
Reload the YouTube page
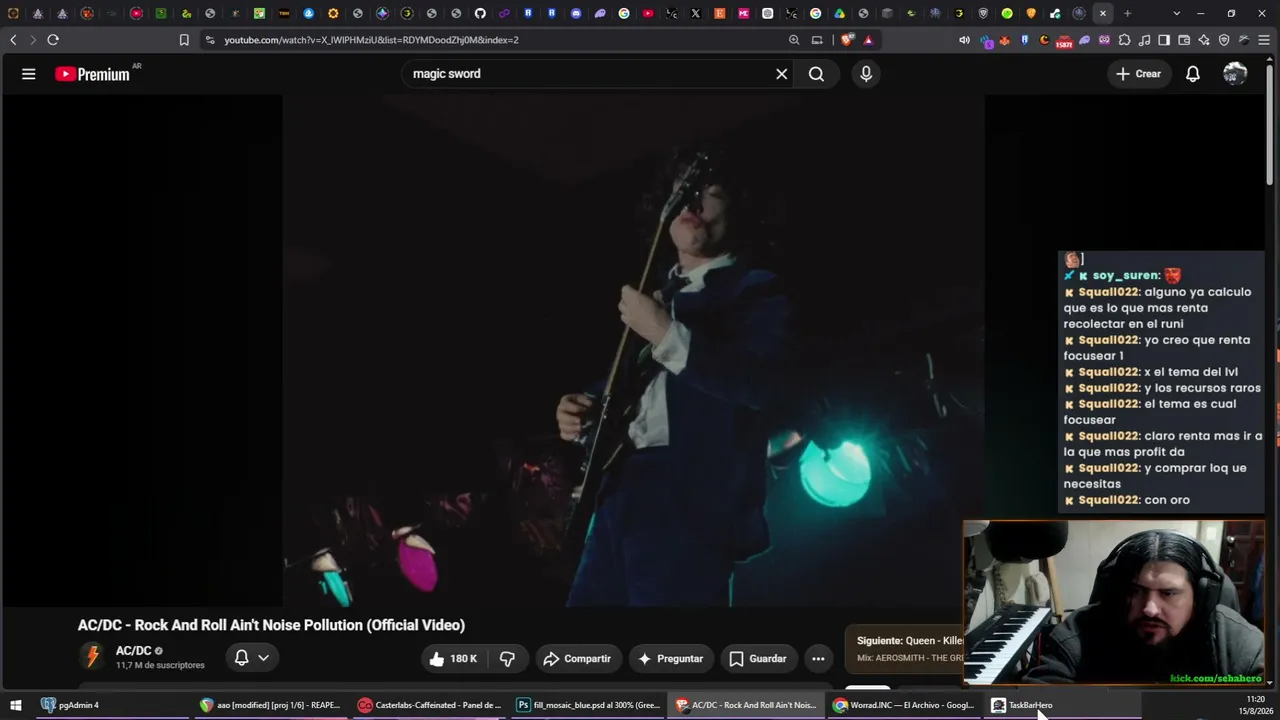point(53,40)
